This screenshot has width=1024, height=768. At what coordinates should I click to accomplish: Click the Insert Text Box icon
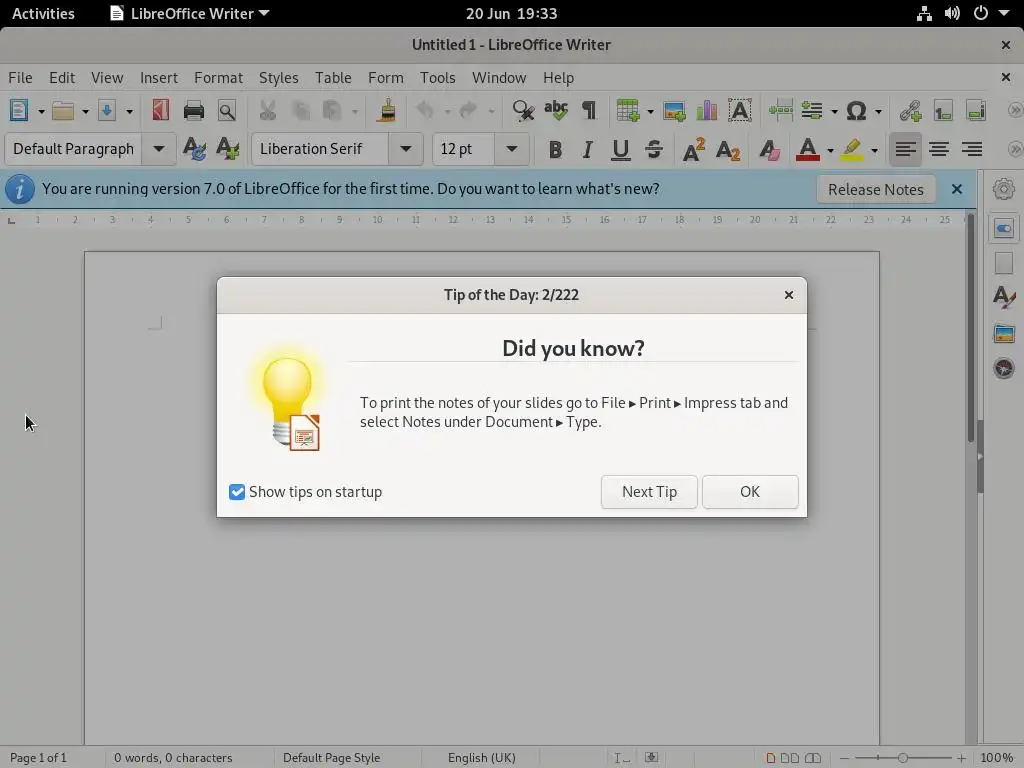[739, 110]
